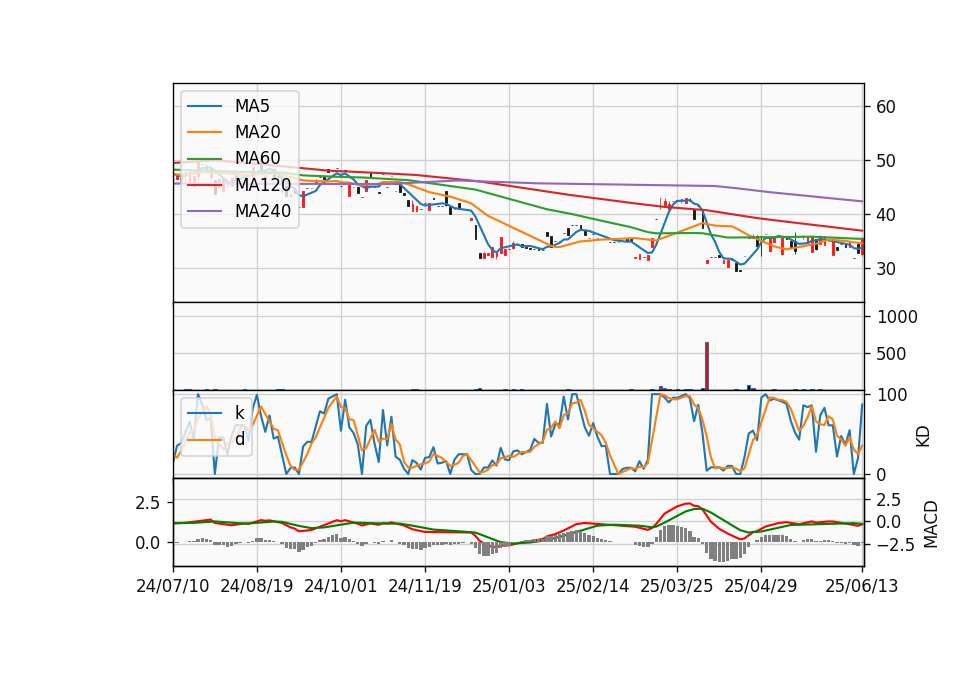Click the 'k' legend label in KD panel
The height and width of the screenshot is (690, 960).
239,413
